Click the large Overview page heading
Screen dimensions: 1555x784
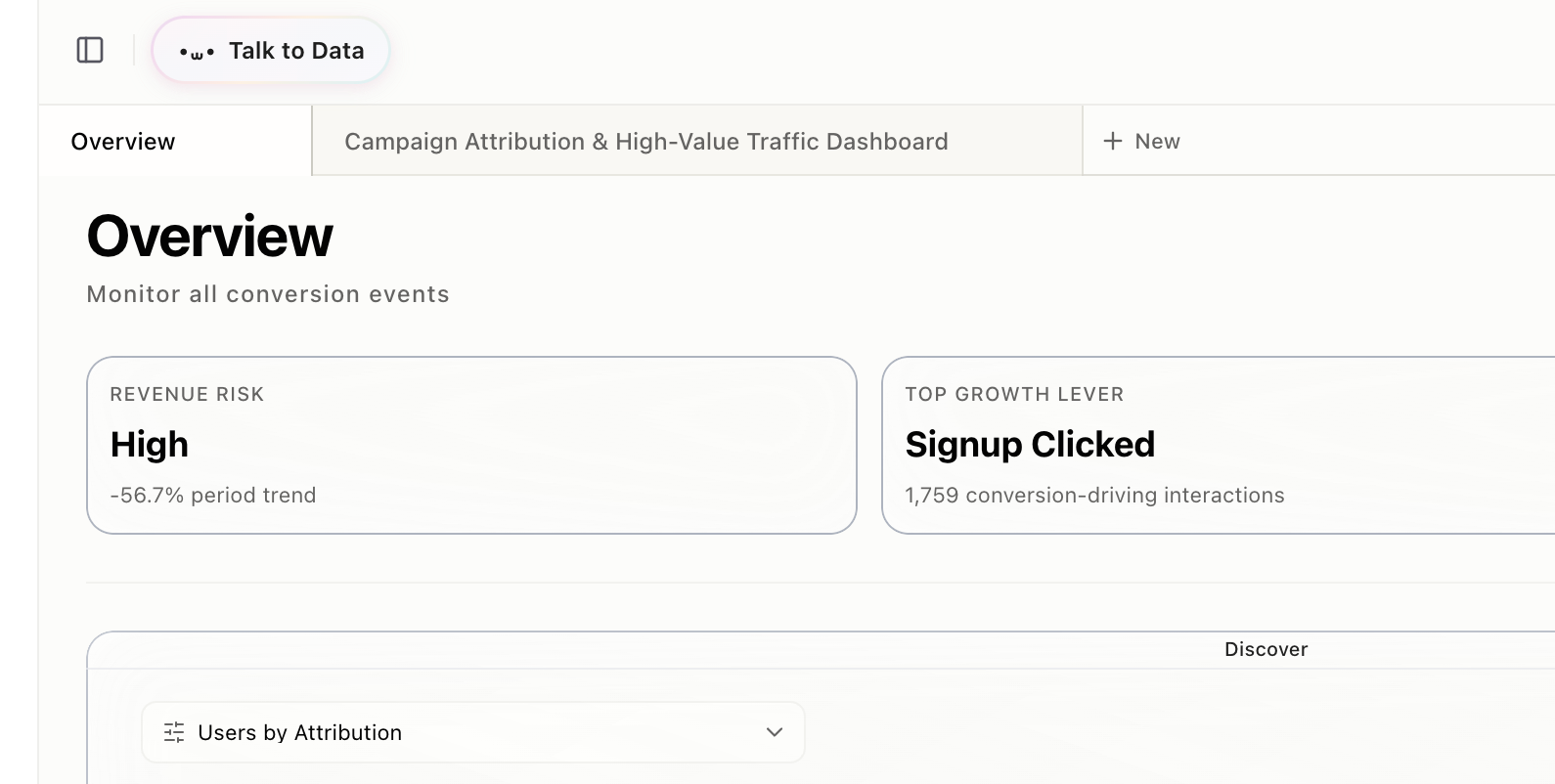[x=210, y=237]
